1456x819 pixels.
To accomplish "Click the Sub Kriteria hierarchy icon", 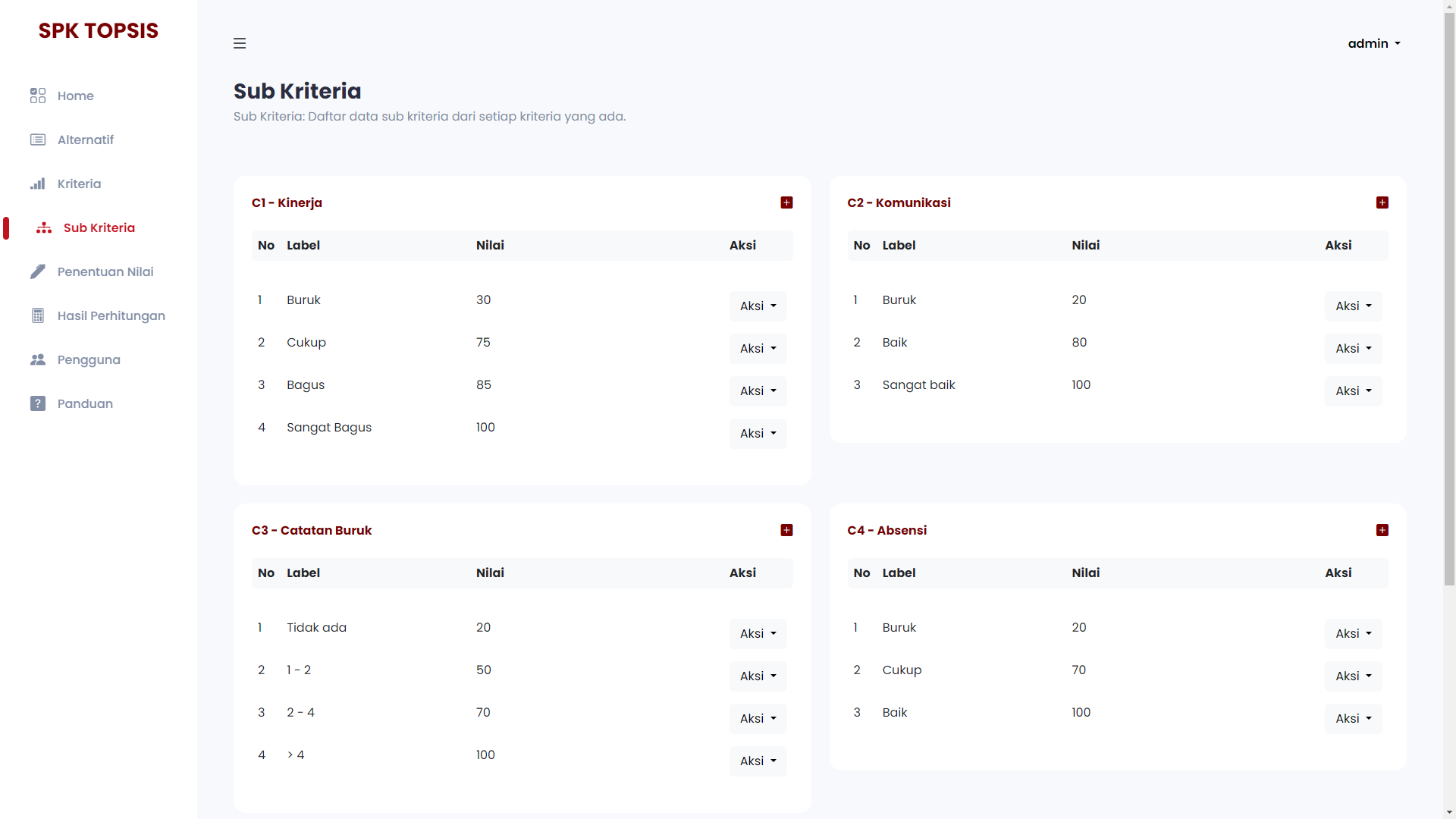I will click(44, 227).
